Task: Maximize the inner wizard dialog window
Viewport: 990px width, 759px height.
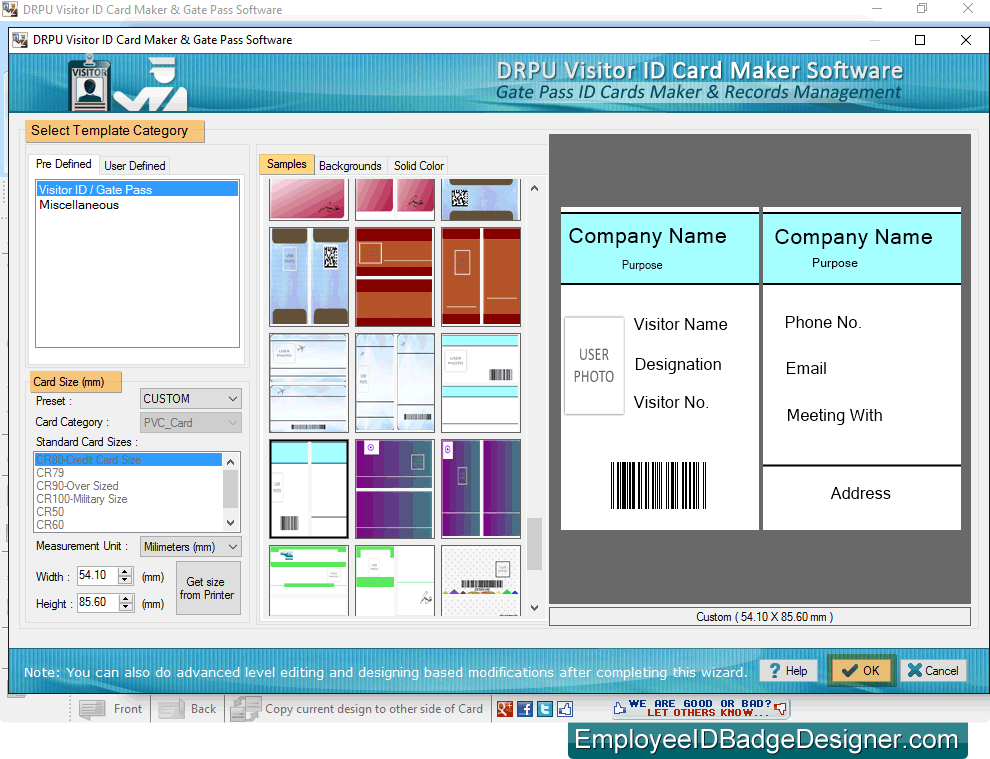Action: click(x=920, y=40)
